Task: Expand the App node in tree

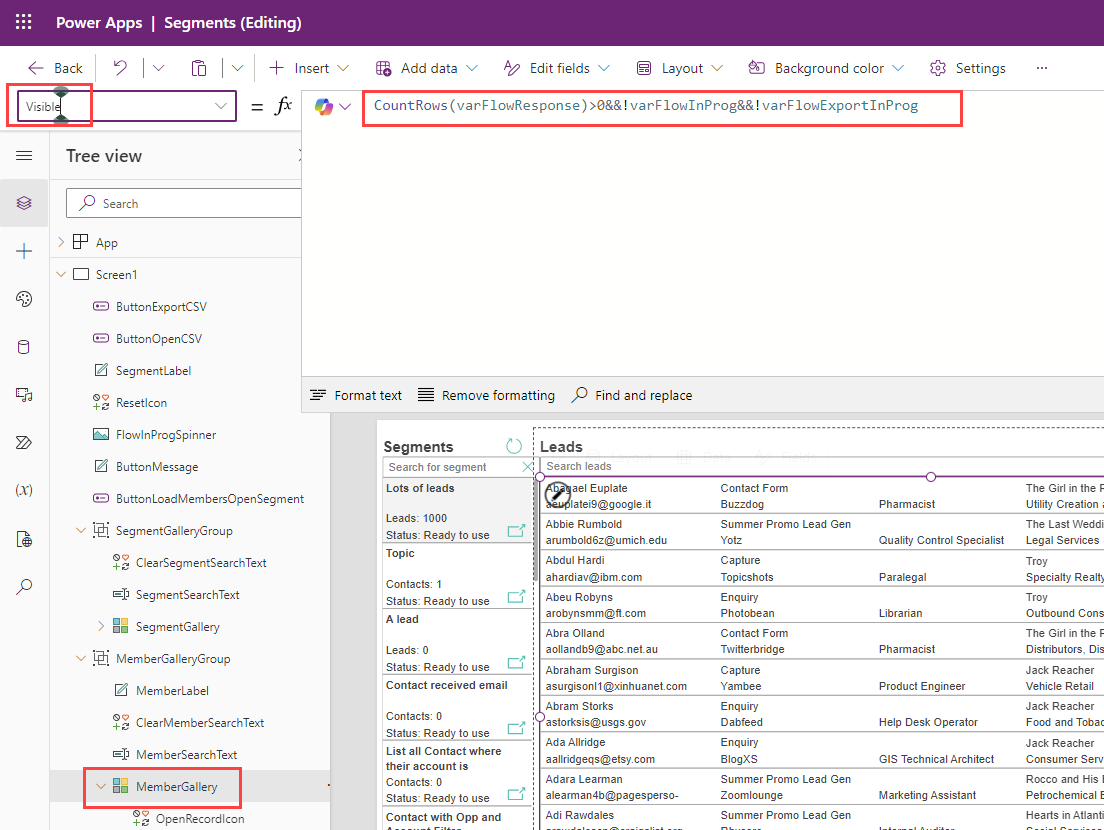Action: pos(61,242)
